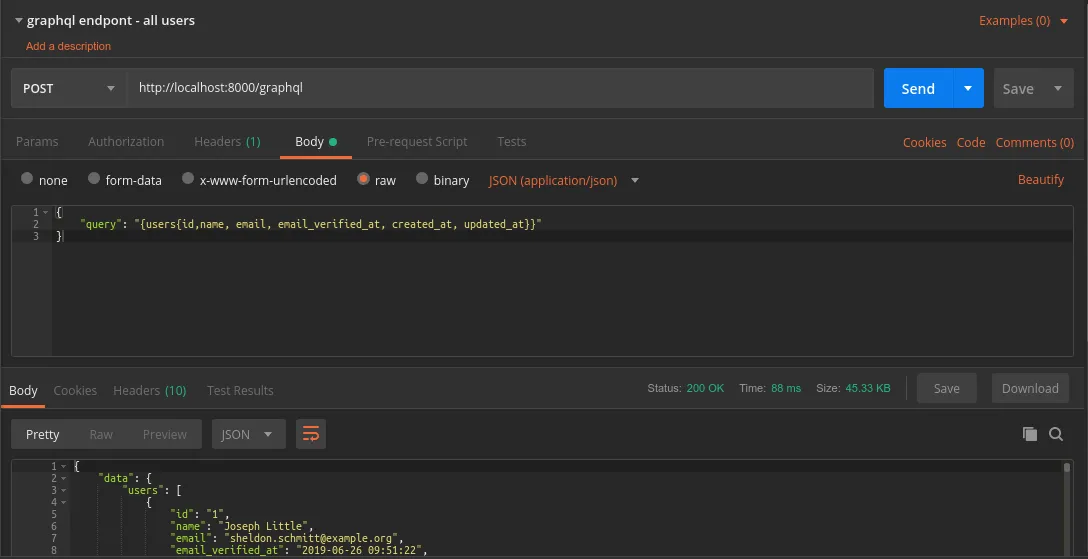This screenshot has width=1088, height=559.
Task: Click the Download button
Action: coord(1030,388)
